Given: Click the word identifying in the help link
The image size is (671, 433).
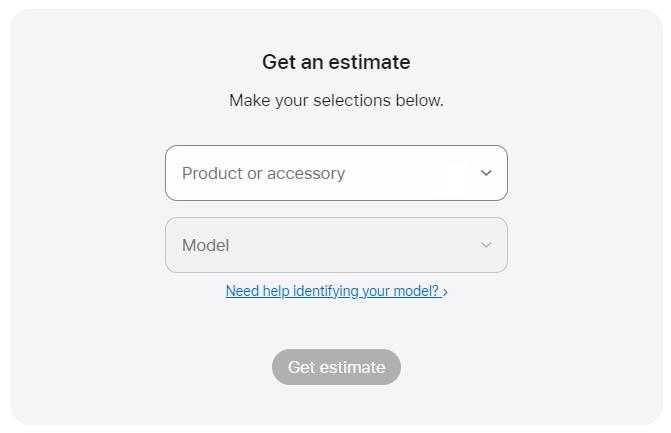Looking at the screenshot, I should click(x=325, y=291).
